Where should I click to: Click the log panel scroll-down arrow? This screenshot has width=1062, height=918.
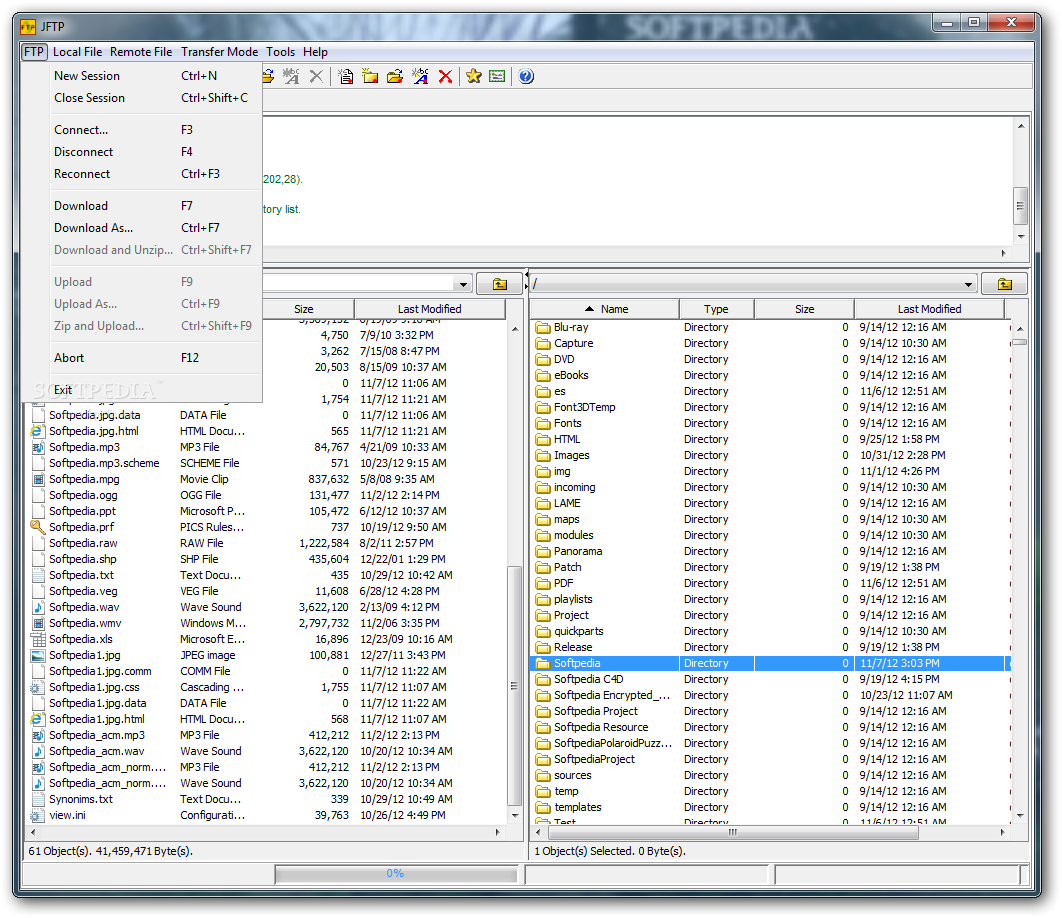click(1021, 236)
